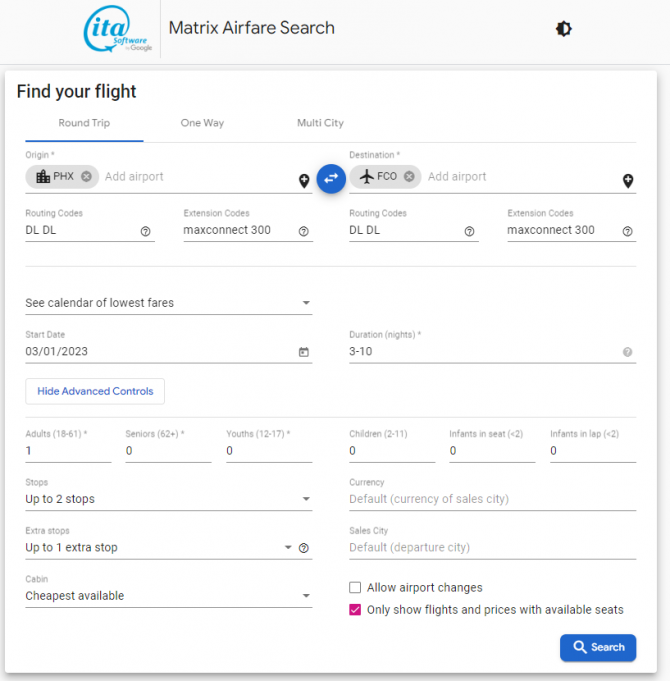
Task: Uncheck only show flights with available seats
Action: tap(355, 610)
